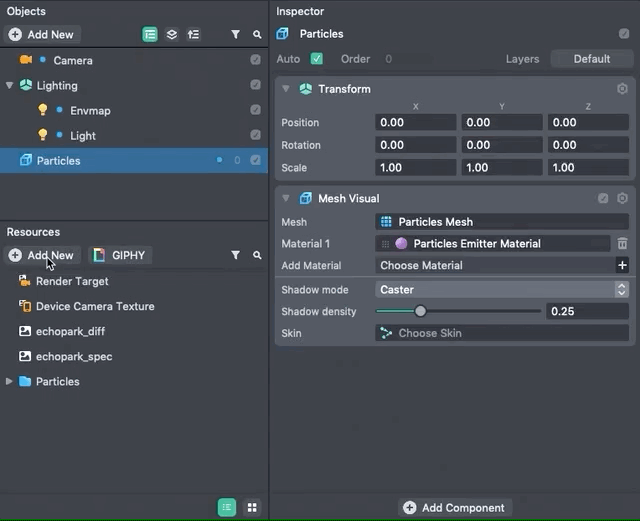Image resolution: width=640 pixels, height=521 pixels.
Task: Click the Light object's bulb icon
Action: coord(42,135)
